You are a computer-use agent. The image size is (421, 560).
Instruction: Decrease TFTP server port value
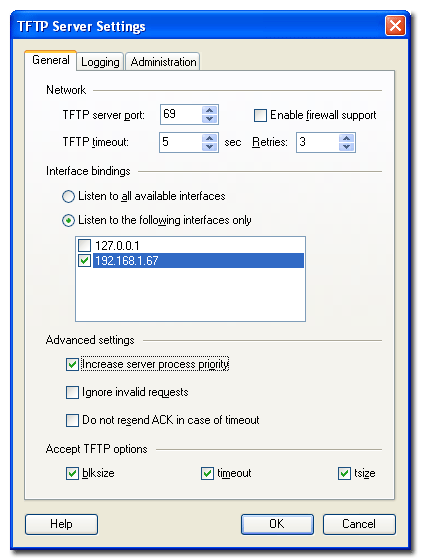(210, 119)
